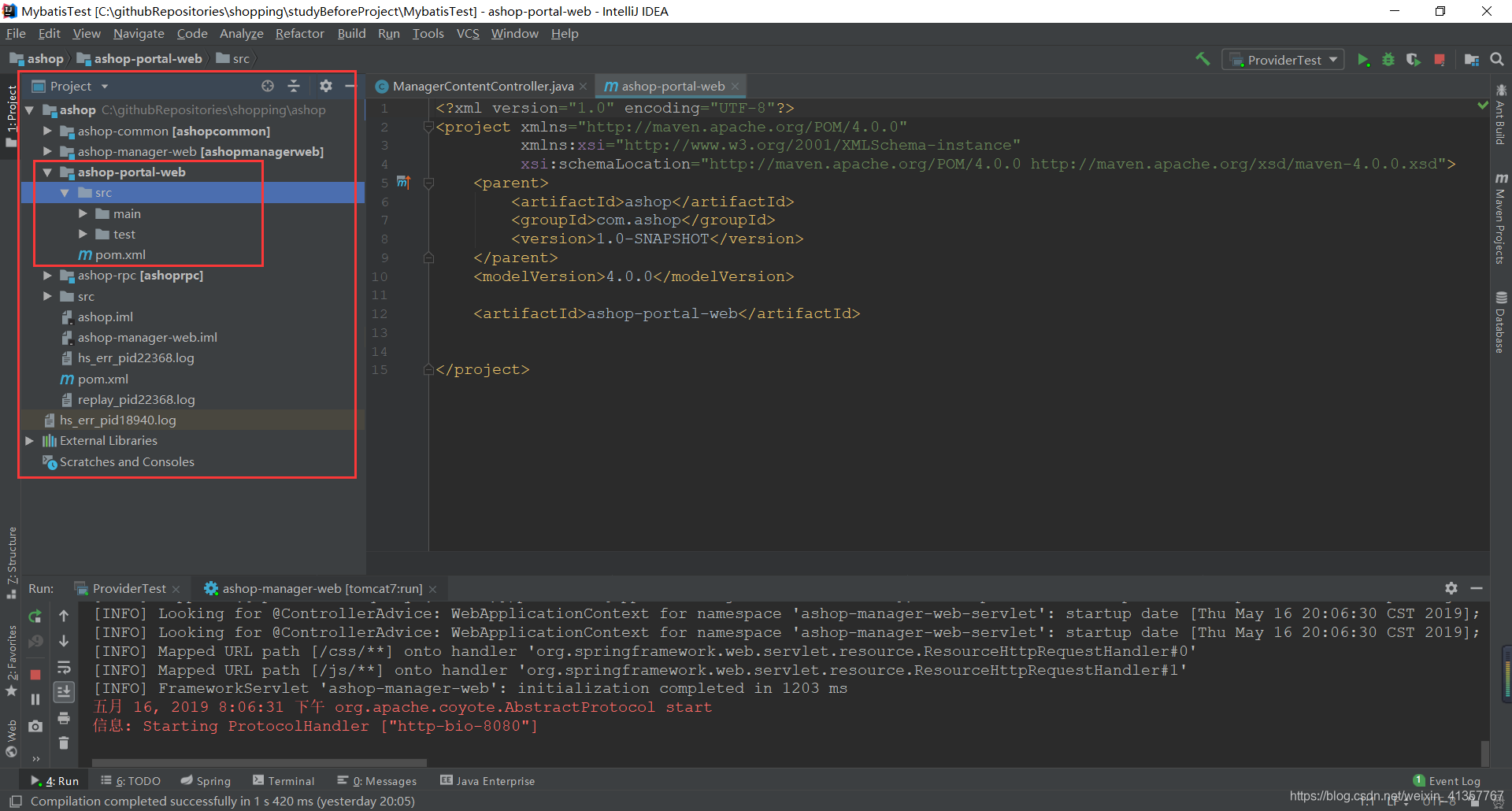Open Project panel settings gear
Viewport: 1512px width, 811px height.
point(326,86)
